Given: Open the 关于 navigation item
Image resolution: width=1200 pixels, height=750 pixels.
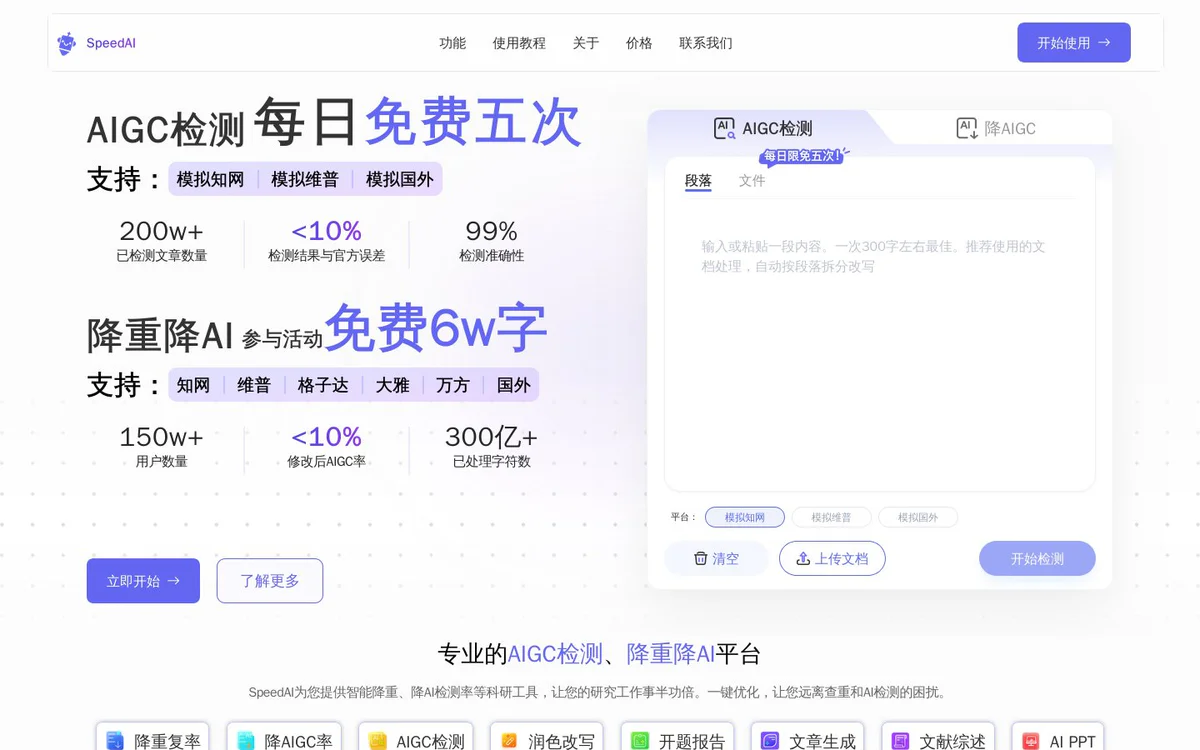Looking at the screenshot, I should tap(586, 43).
